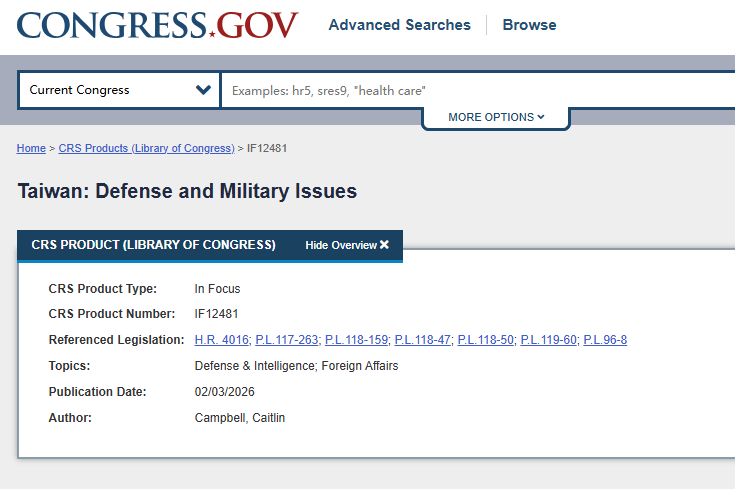View the P.L.119-60 legislation
Viewport: 735px width, 491px height.
(x=548, y=340)
